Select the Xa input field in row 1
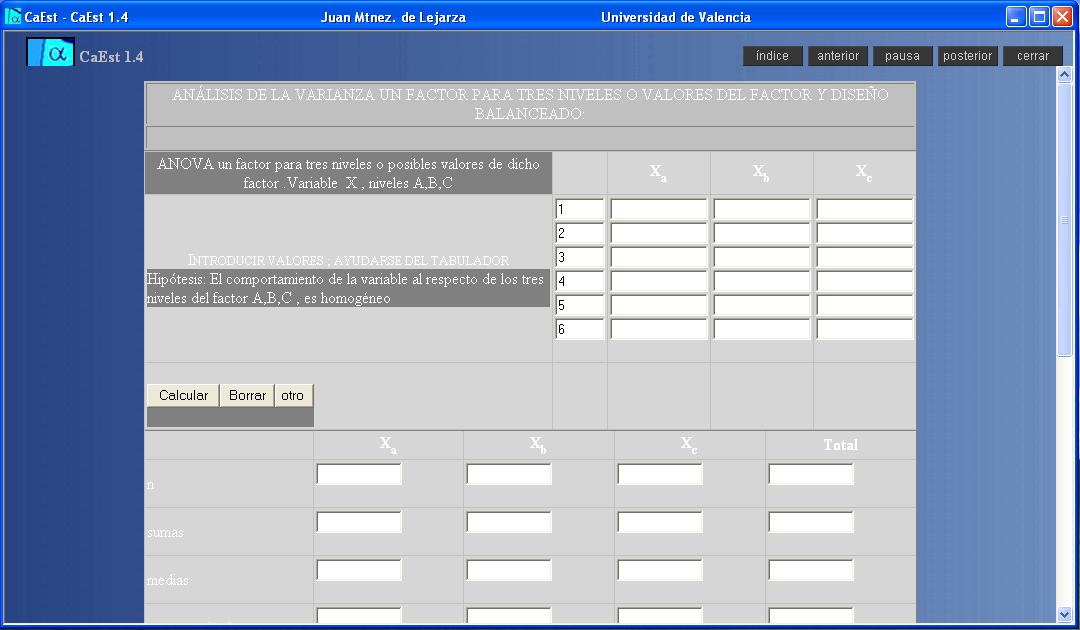 click(658, 209)
